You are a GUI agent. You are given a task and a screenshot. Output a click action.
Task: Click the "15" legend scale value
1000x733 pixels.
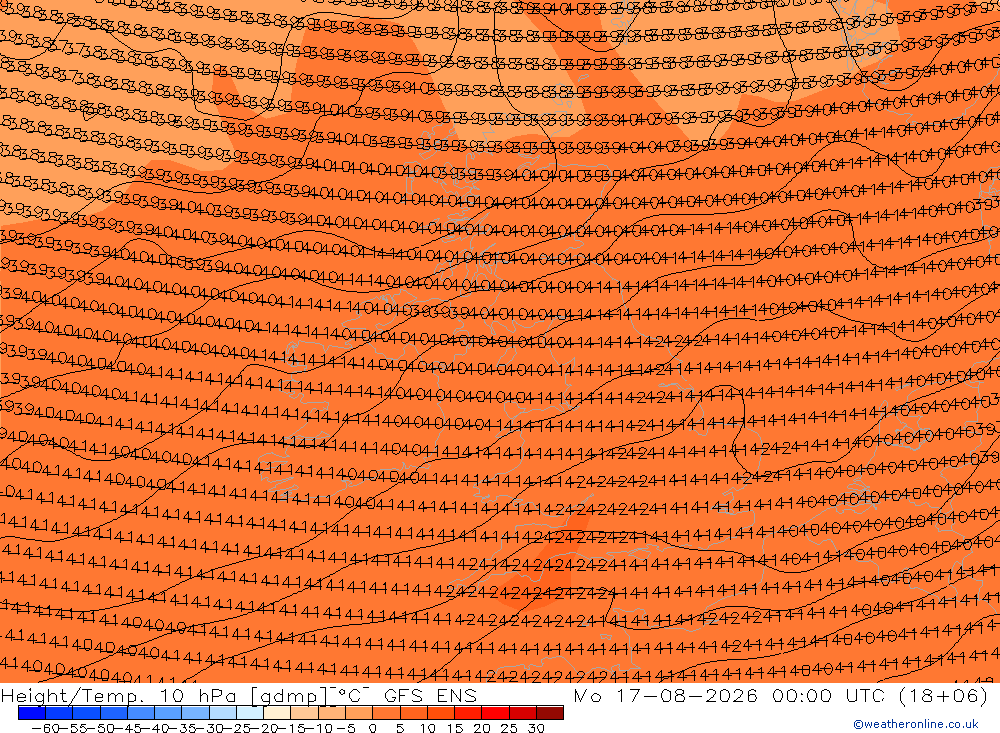[455, 728]
